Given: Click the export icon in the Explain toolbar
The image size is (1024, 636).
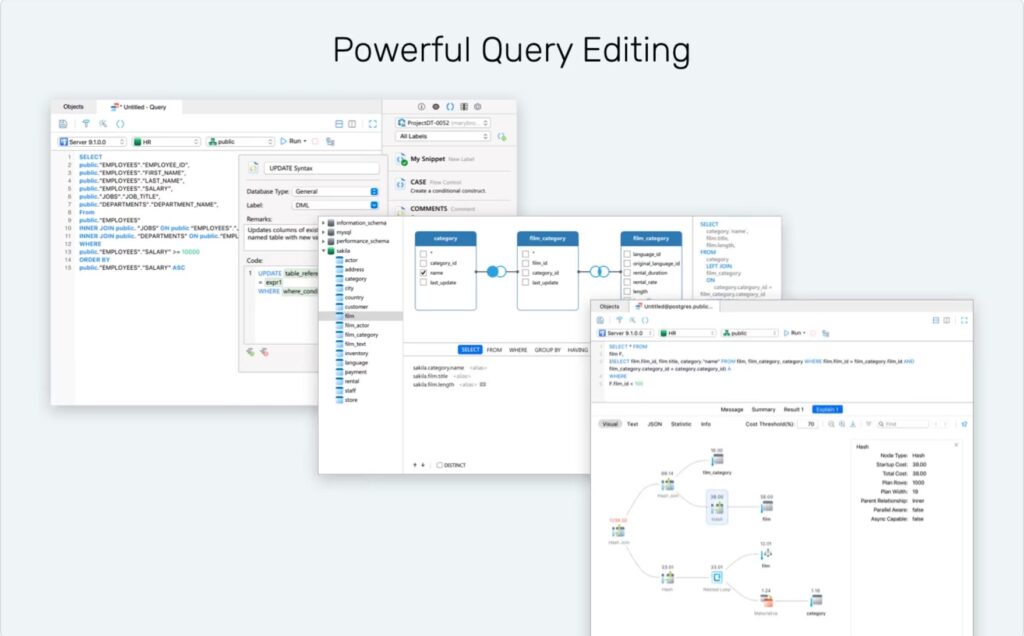Looking at the screenshot, I should pyautogui.click(x=853, y=424).
